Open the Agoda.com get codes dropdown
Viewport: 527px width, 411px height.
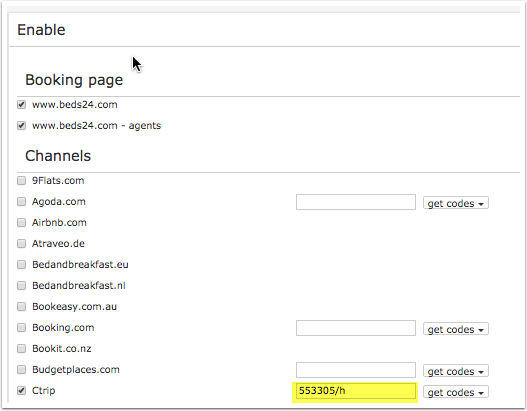click(x=456, y=203)
